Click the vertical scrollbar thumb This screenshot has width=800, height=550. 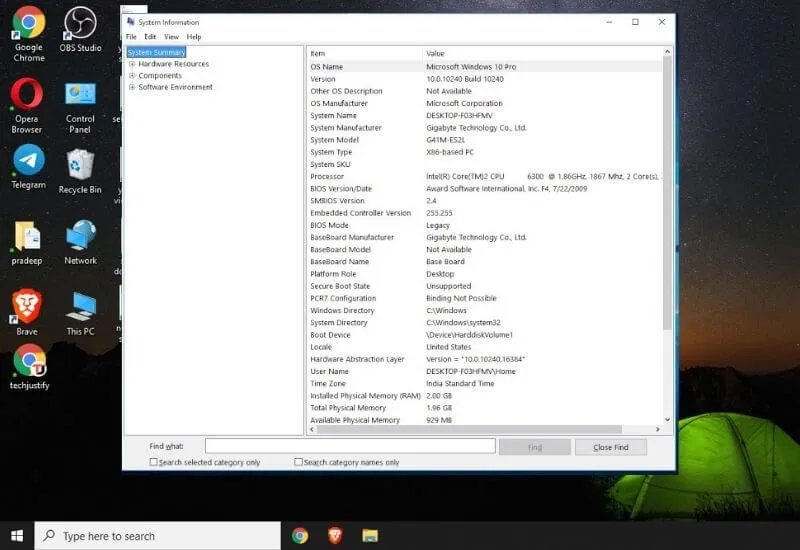click(667, 193)
